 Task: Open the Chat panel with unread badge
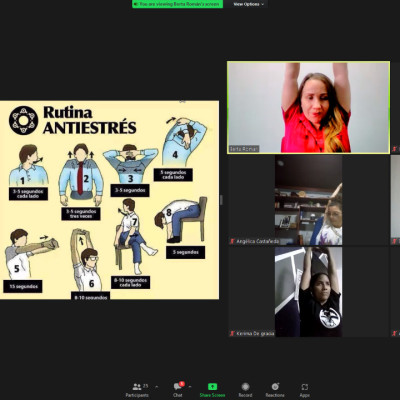(178, 386)
